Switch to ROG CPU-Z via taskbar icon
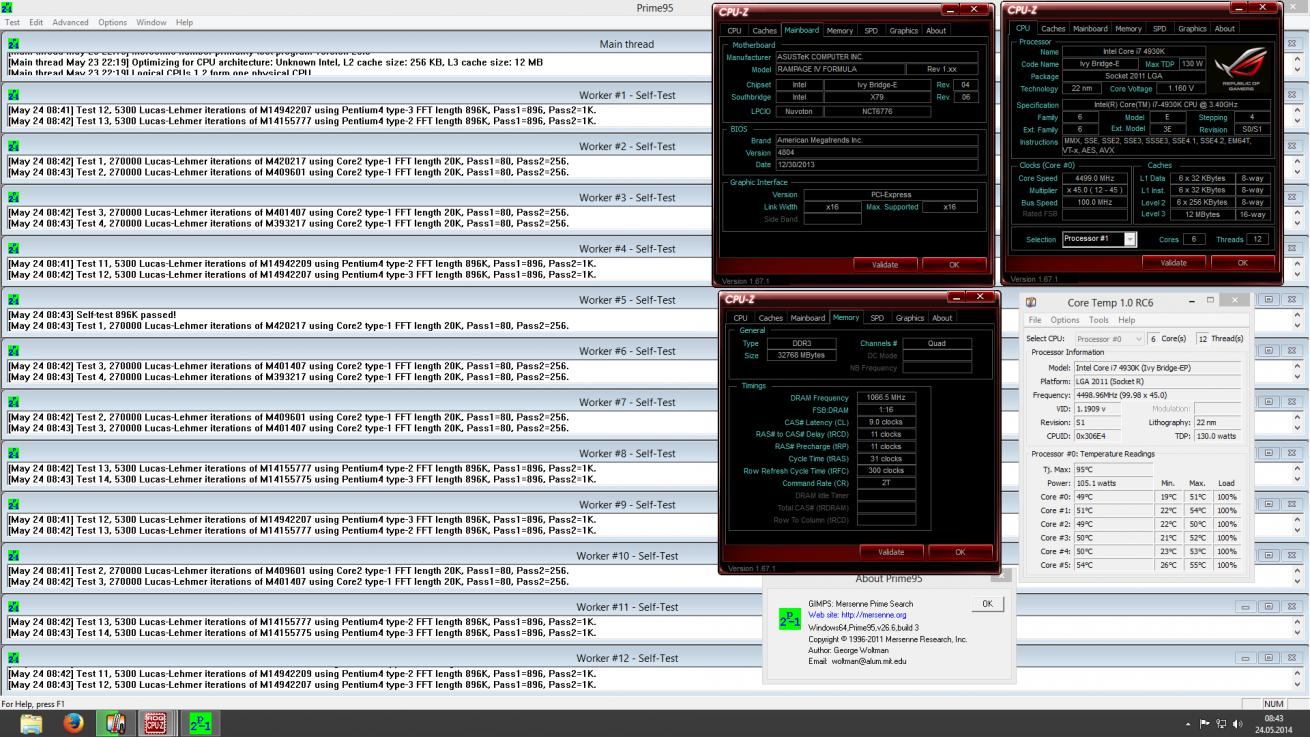 click(x=155, y=723)
